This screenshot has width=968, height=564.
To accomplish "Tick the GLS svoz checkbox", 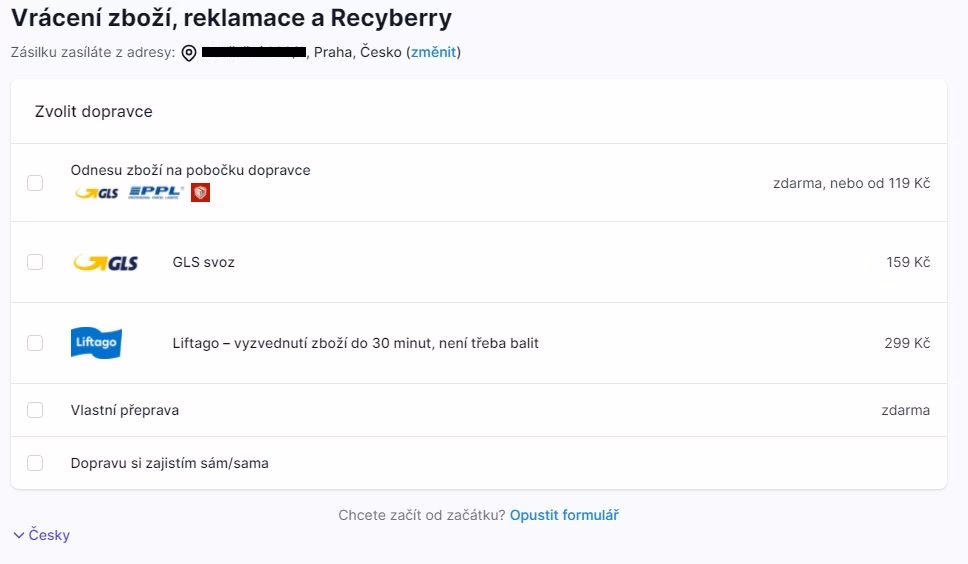I will coord(35,262).
